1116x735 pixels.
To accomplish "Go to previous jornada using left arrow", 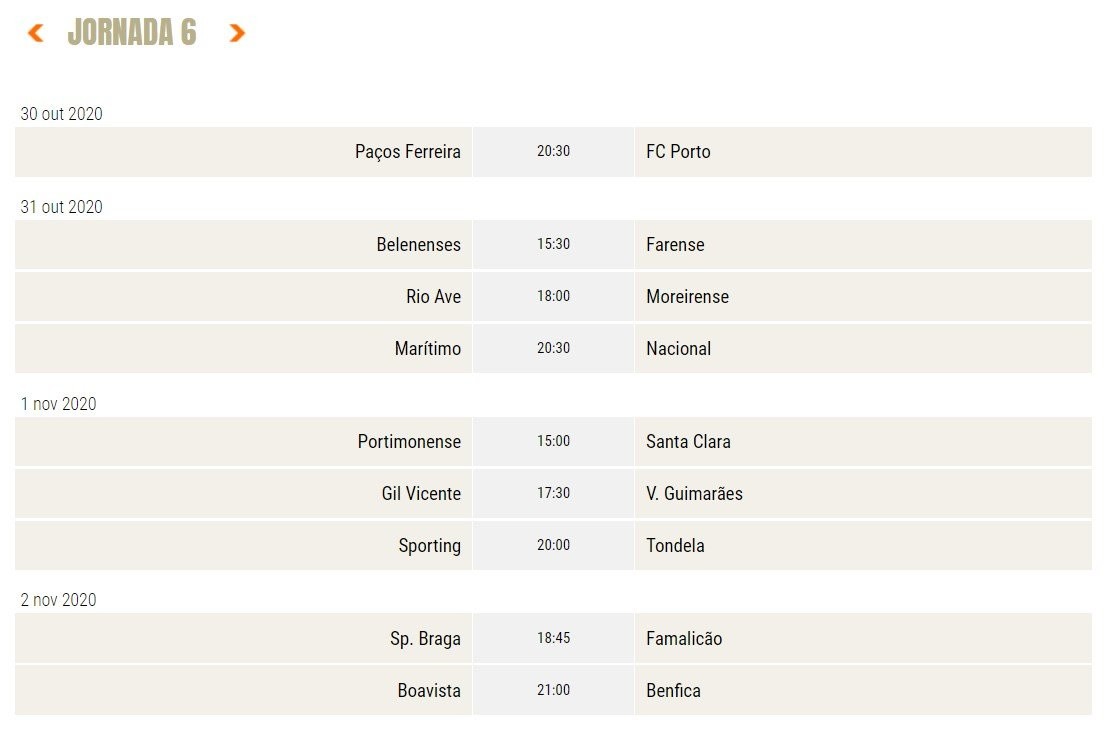I will coord(35,34).
